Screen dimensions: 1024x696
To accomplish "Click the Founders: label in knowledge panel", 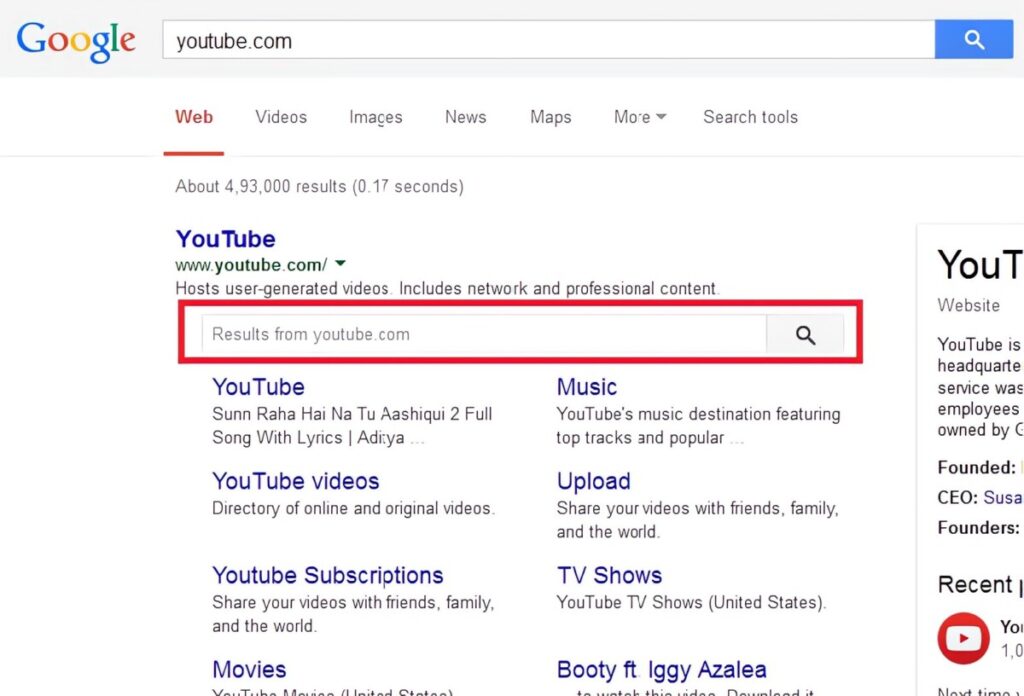I will [x=978, y=528].
